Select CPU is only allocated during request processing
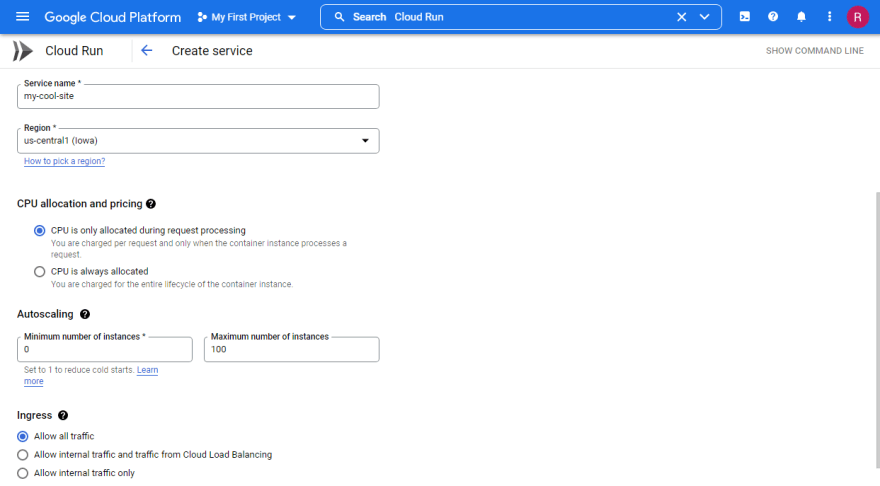 (39, 231)
